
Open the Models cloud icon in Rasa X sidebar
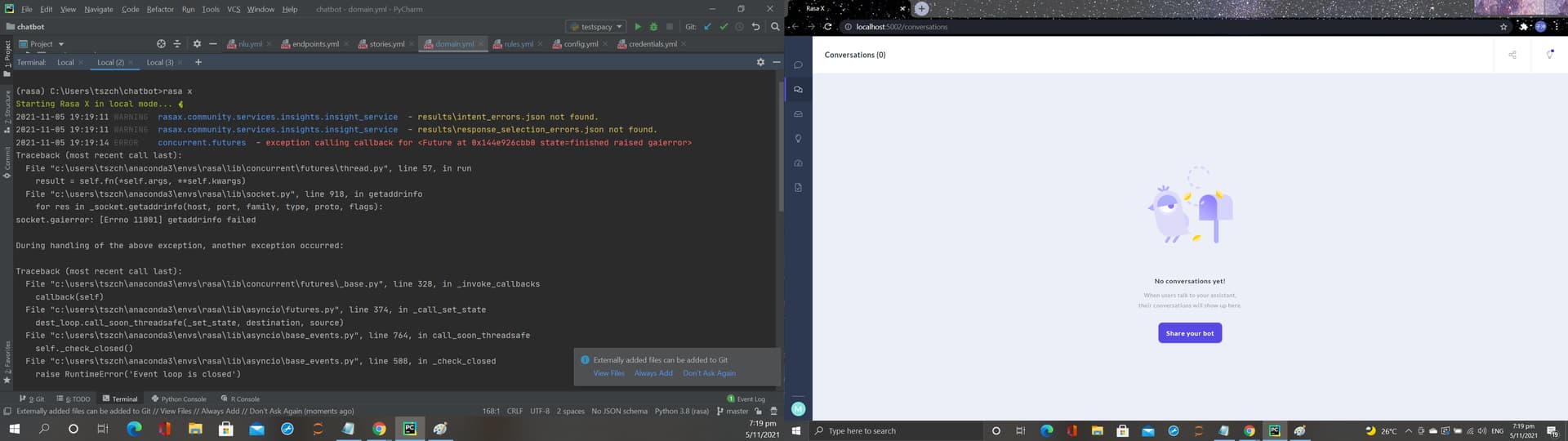tap(798, 163)
